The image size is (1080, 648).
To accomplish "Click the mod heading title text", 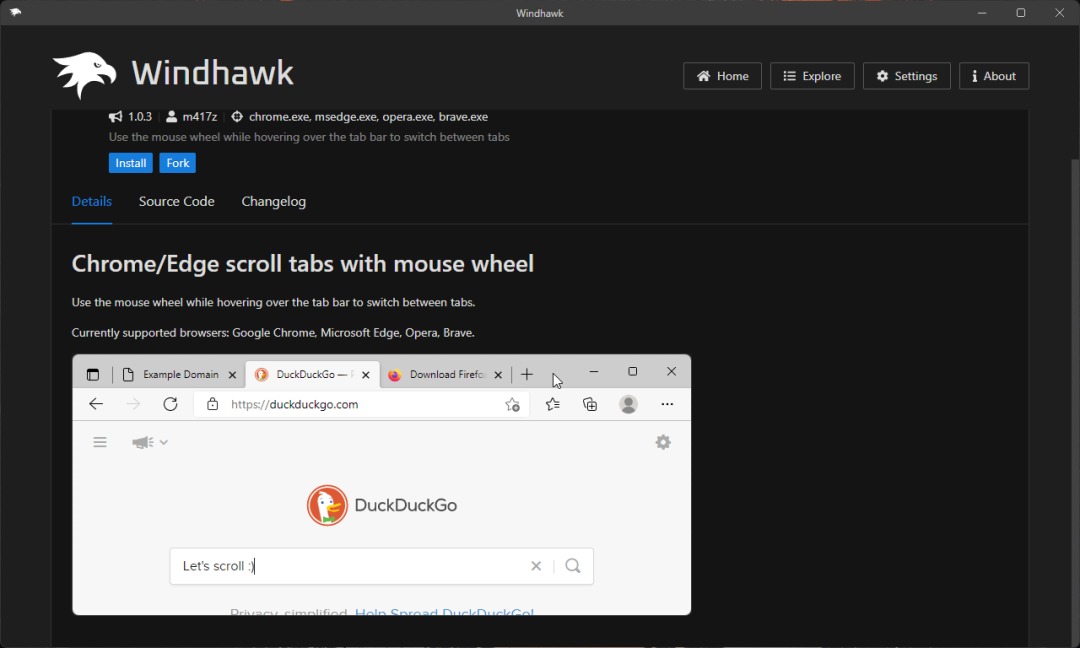I will tap(302, 264).
